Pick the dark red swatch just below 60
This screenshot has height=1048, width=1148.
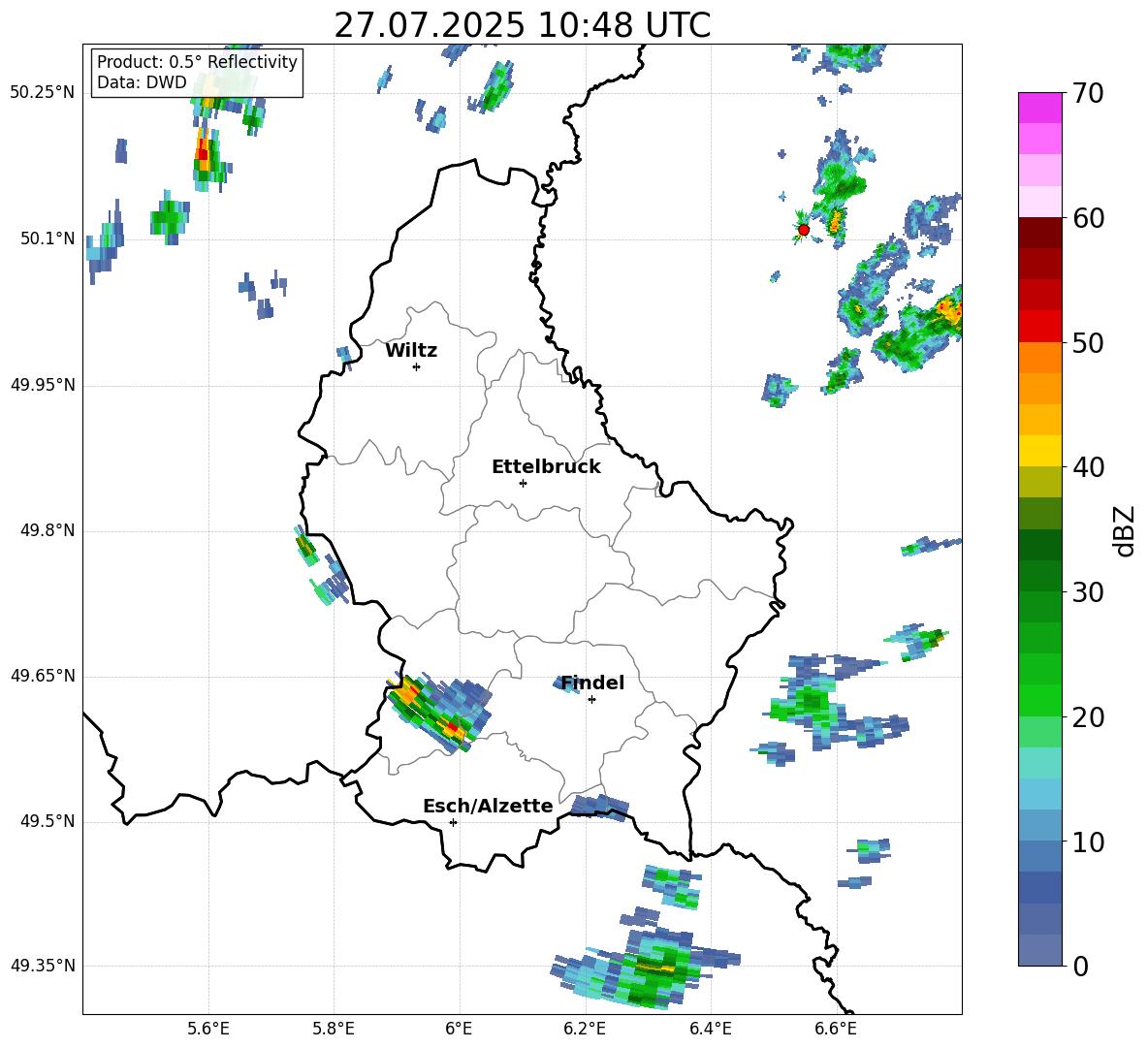point(1039,233)
